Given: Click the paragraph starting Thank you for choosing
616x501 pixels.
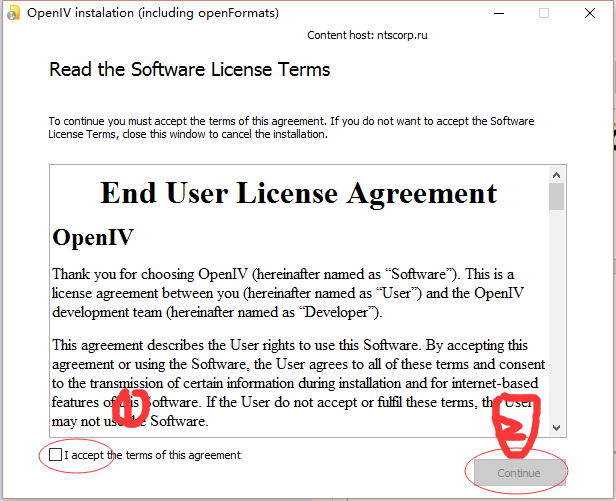Looking at the screenshot, I should tap(288, 293).
